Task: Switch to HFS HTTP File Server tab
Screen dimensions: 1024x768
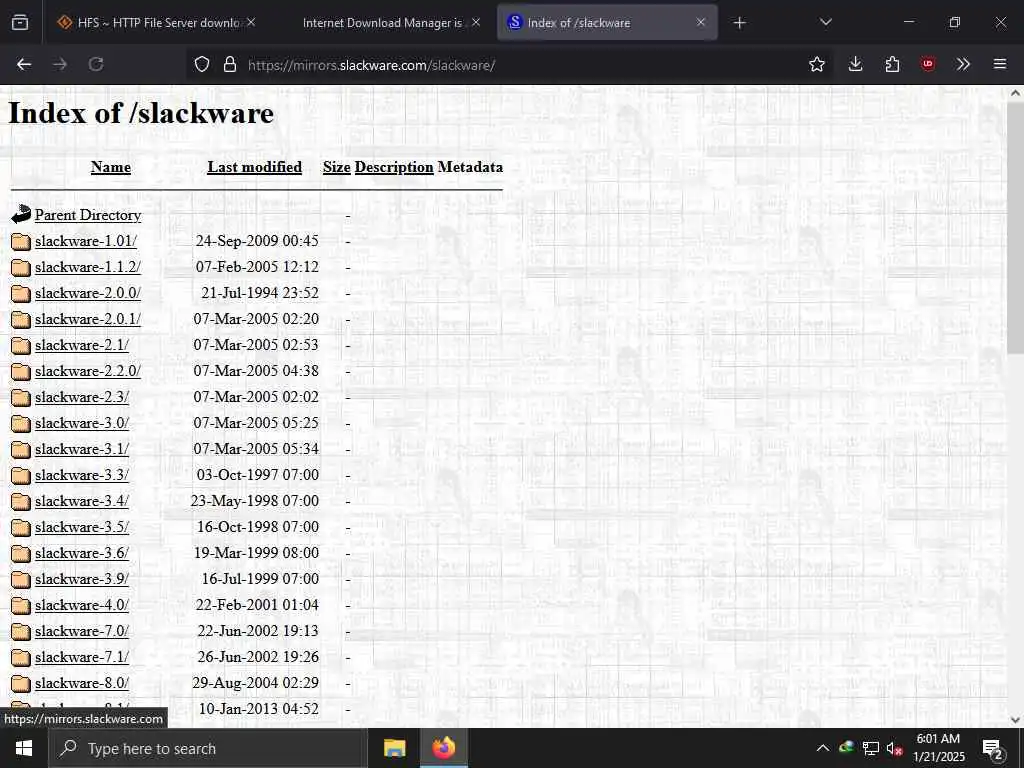Action: pos(157,22)
